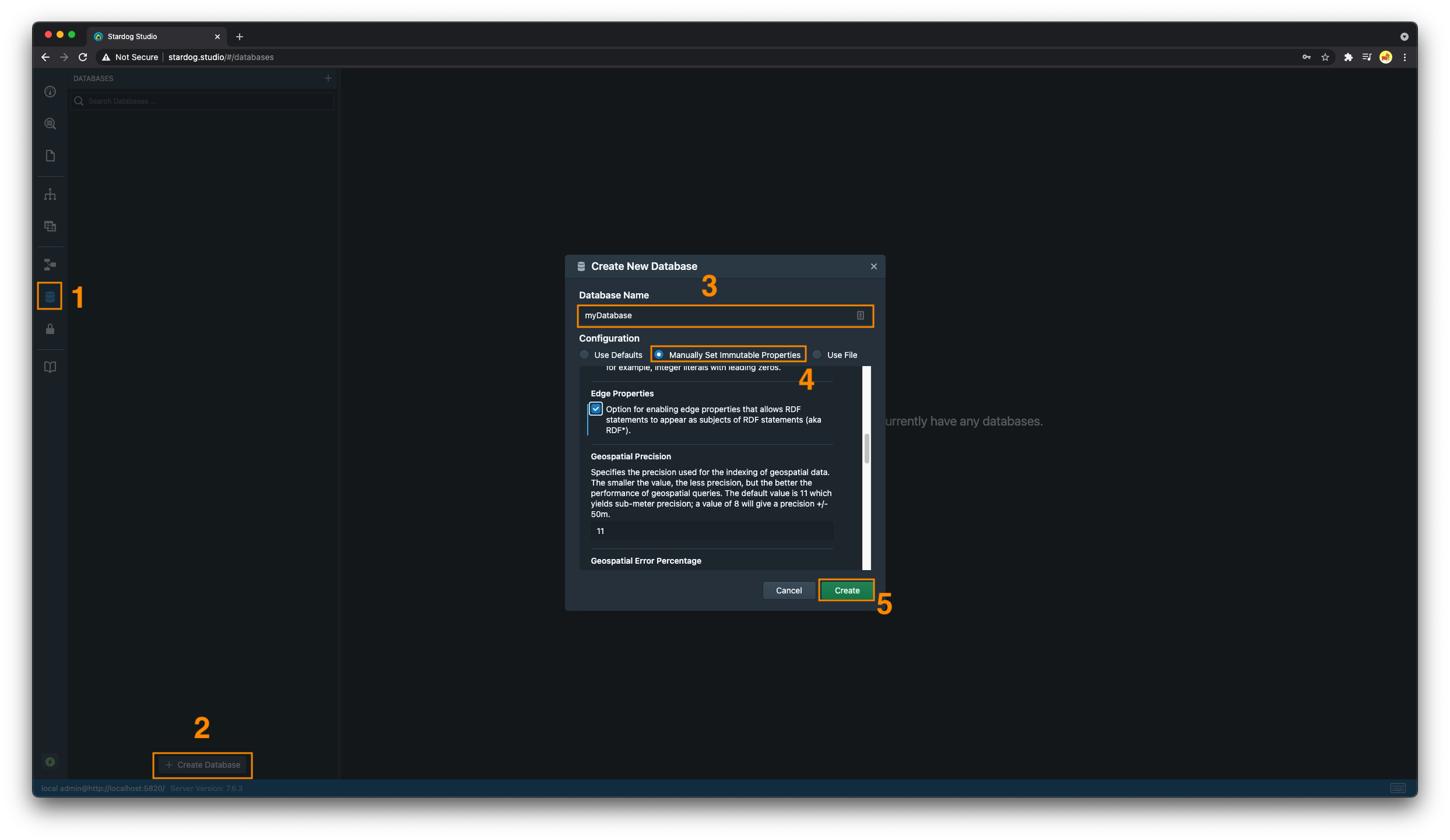1450x840 pixels.
Task: Click the properties list scrollbar thumb
Action: pyautogui.click(x=866, y=448)
